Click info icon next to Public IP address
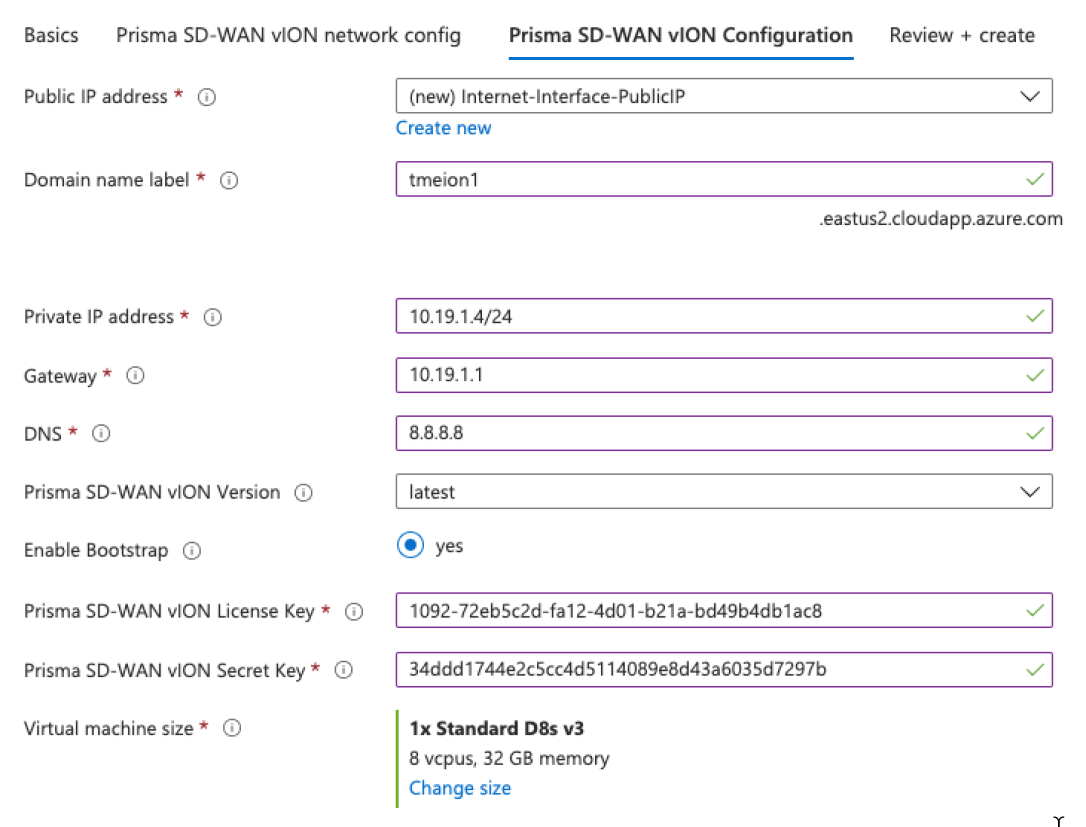Viewport: 1086px width, 827px height. 208,97
